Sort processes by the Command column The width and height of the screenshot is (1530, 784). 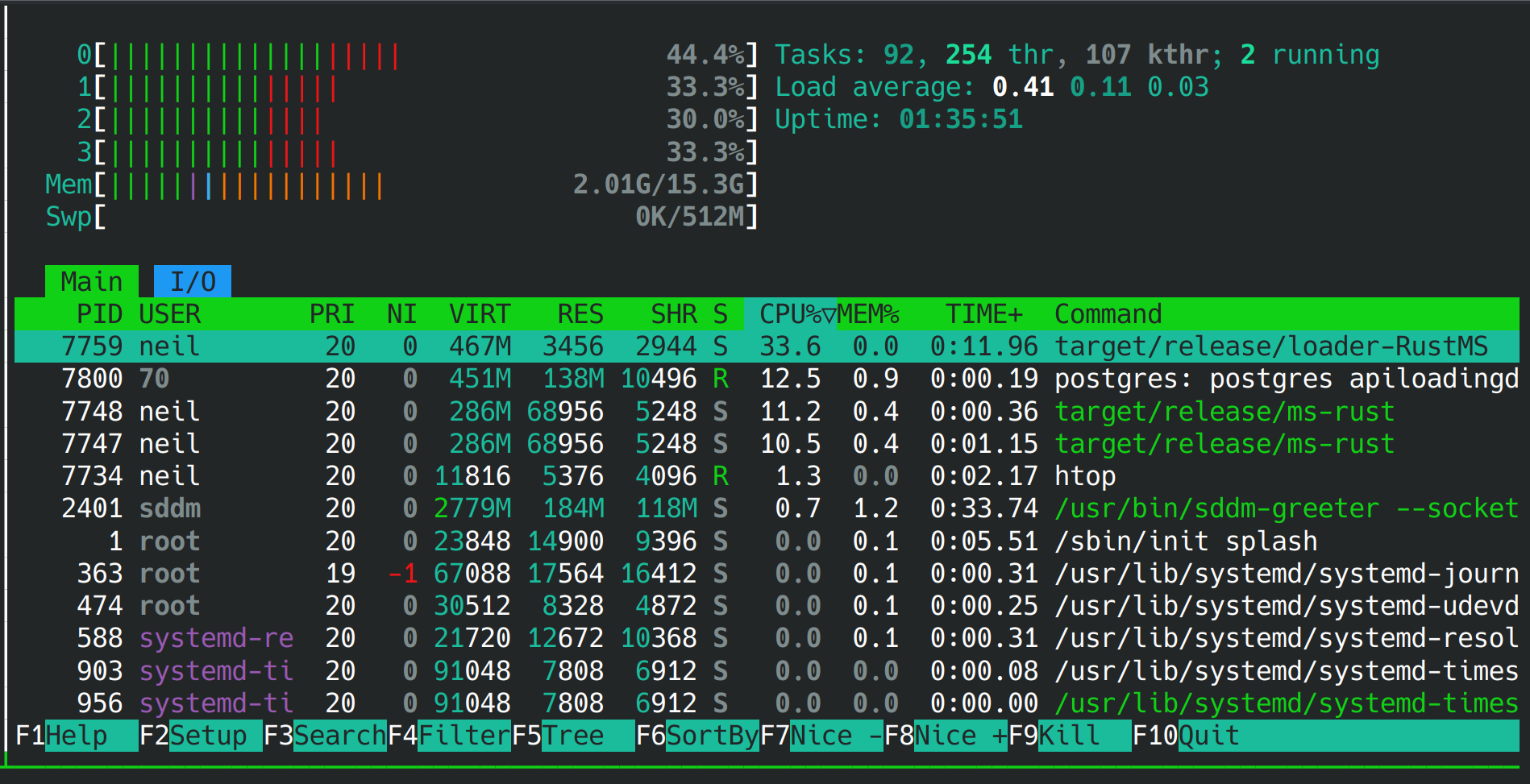1108,314
